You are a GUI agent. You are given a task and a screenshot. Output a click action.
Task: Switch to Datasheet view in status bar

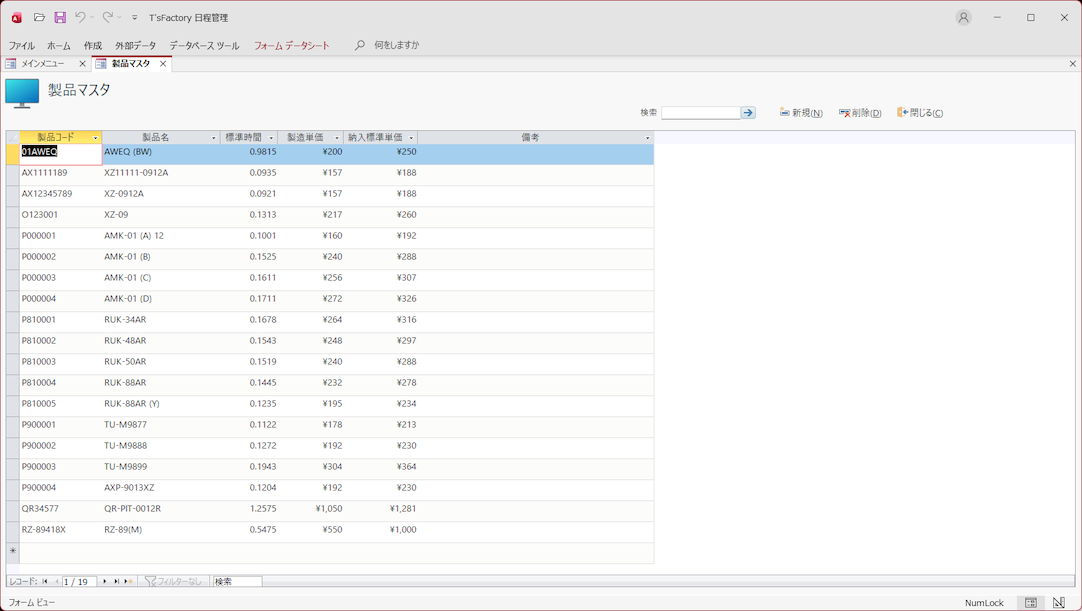tap(1031, 603)
